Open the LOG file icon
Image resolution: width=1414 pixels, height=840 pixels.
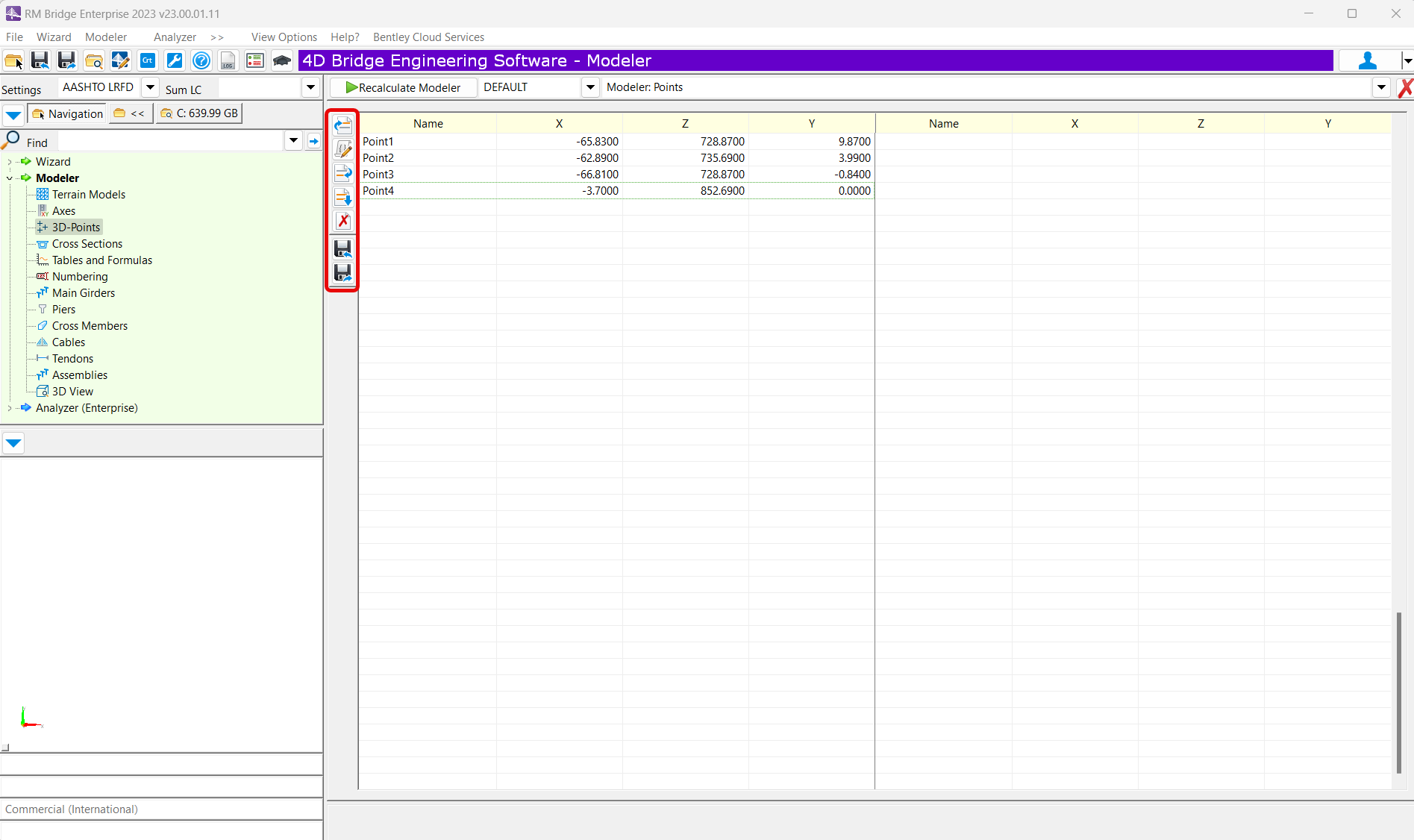[x=228, y=61]
